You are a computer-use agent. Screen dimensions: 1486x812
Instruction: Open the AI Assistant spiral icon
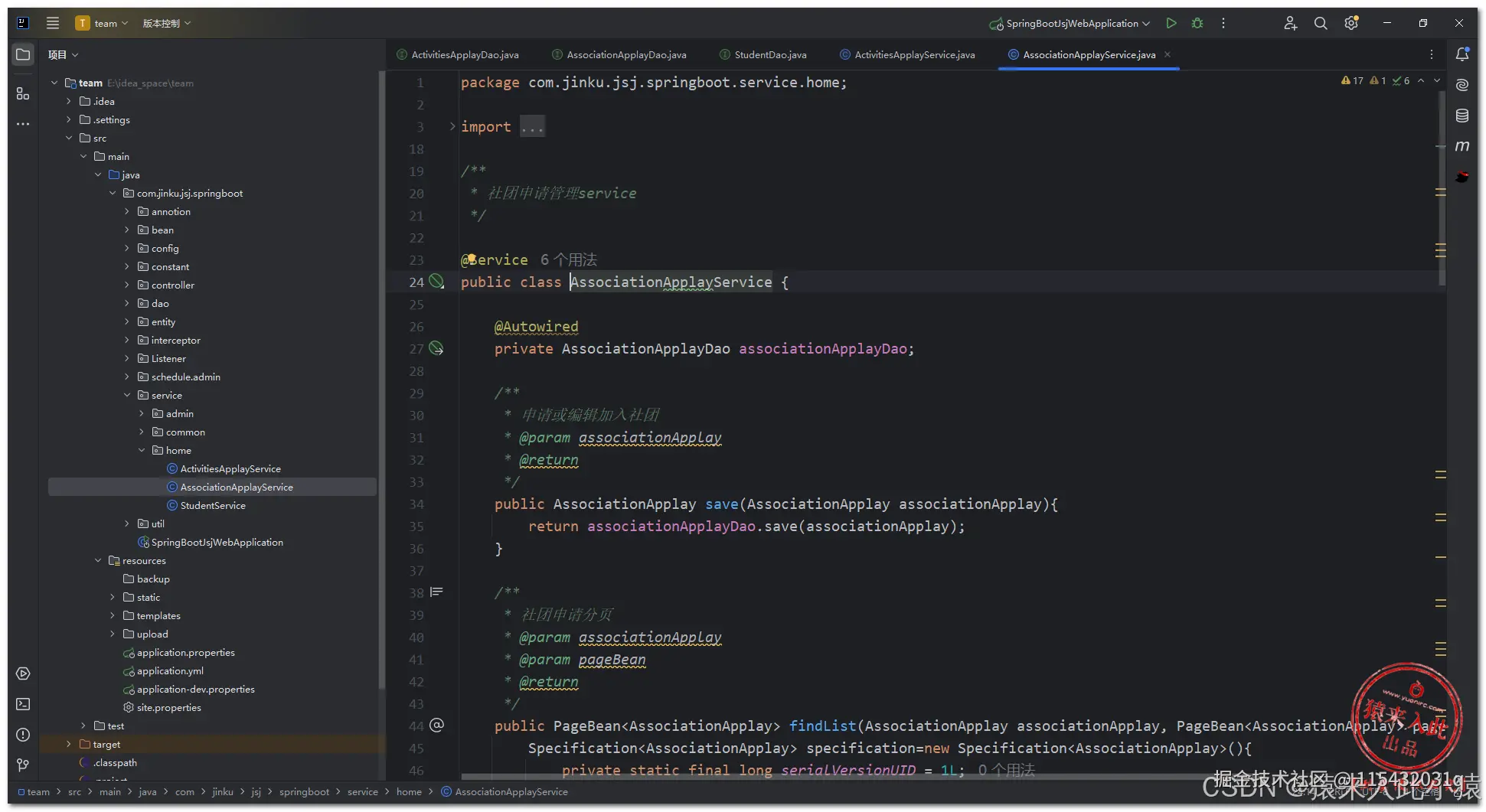pos(1462,85)
